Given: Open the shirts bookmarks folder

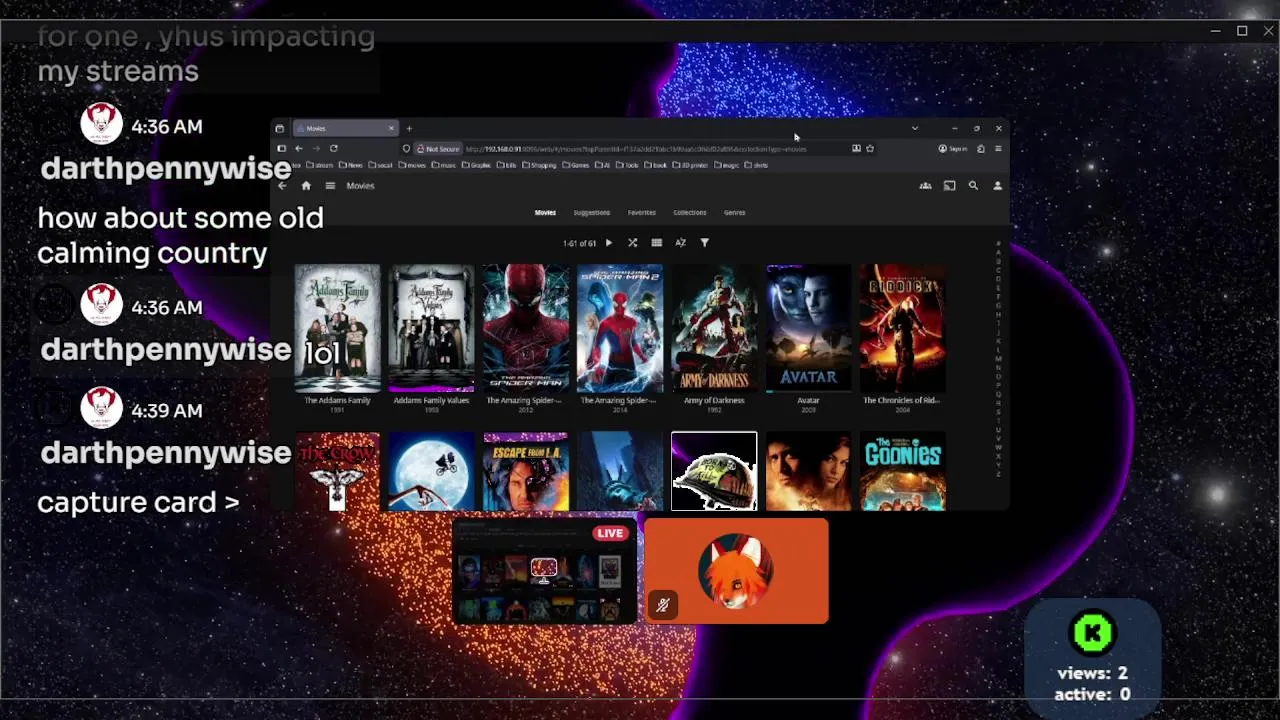Looking at the screenshot, I should (x=756, y=165).
